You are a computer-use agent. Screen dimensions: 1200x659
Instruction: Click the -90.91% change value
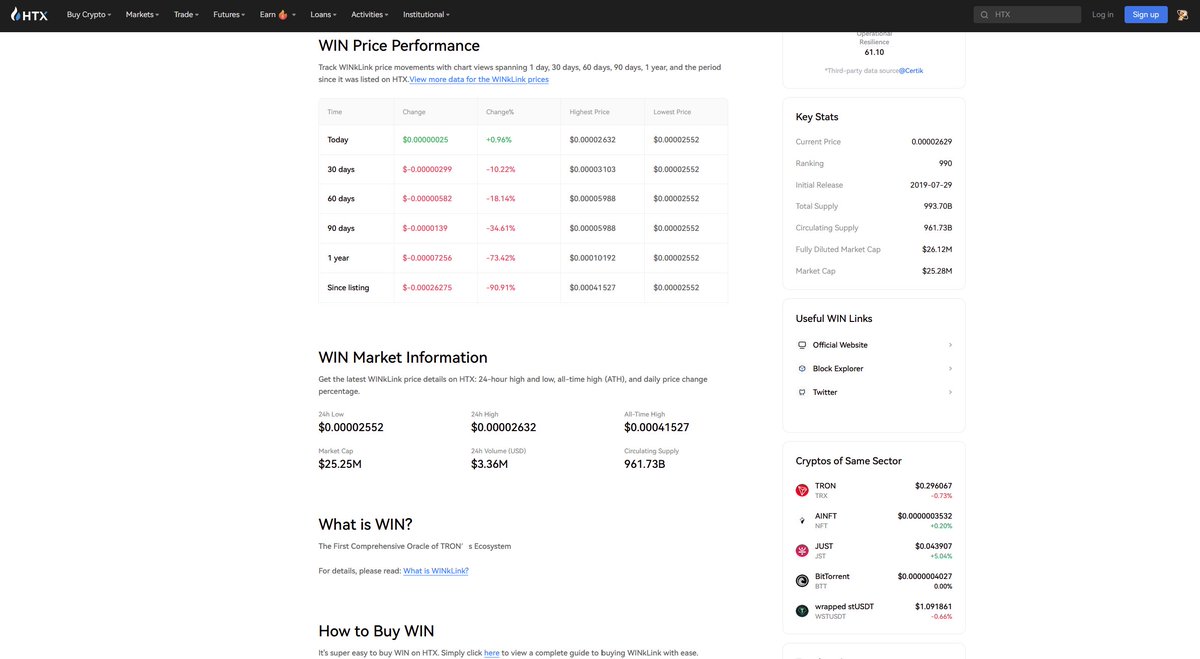[501, 288]
